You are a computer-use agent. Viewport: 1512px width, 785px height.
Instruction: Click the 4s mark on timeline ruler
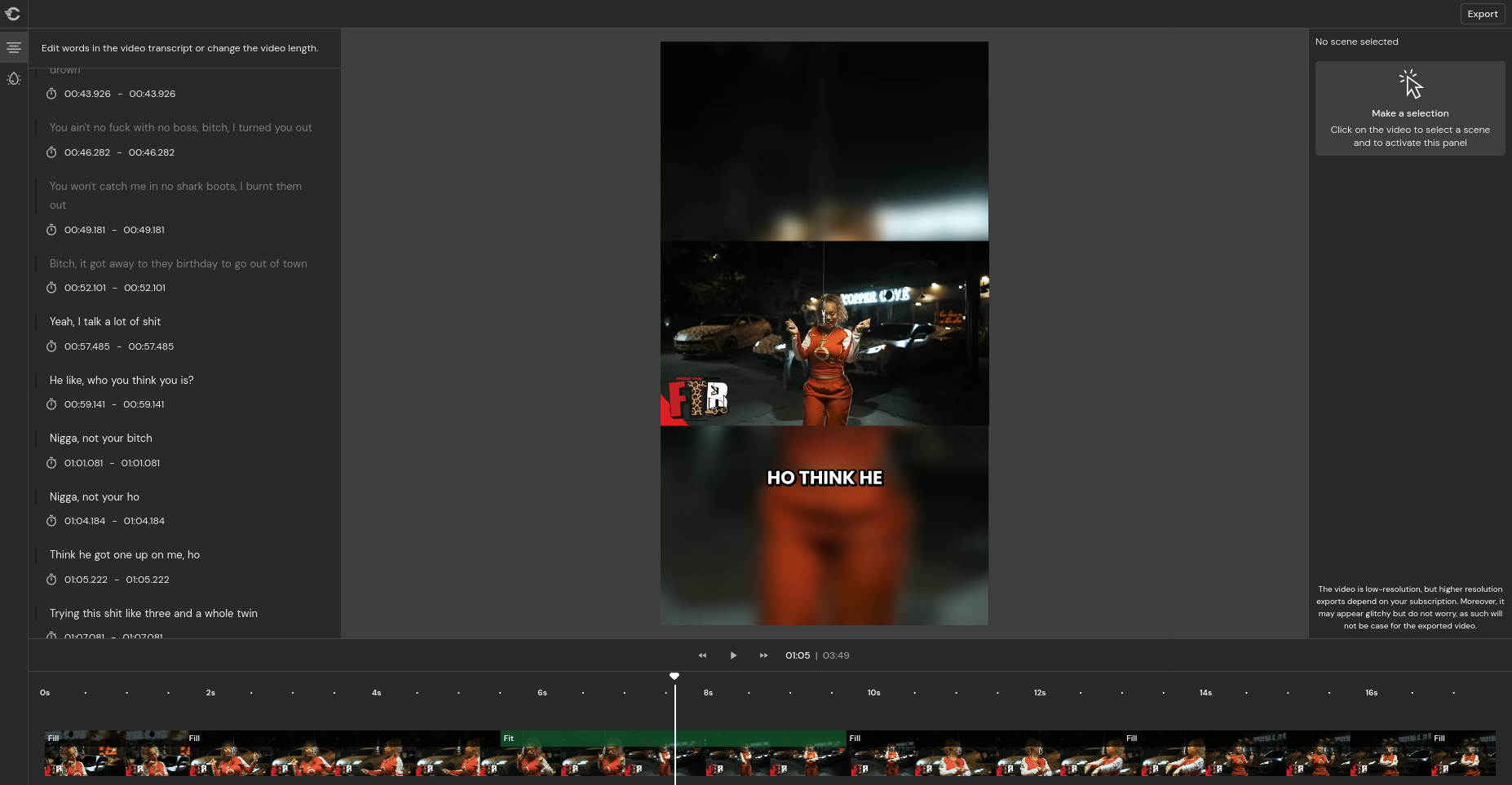point(376,693)
